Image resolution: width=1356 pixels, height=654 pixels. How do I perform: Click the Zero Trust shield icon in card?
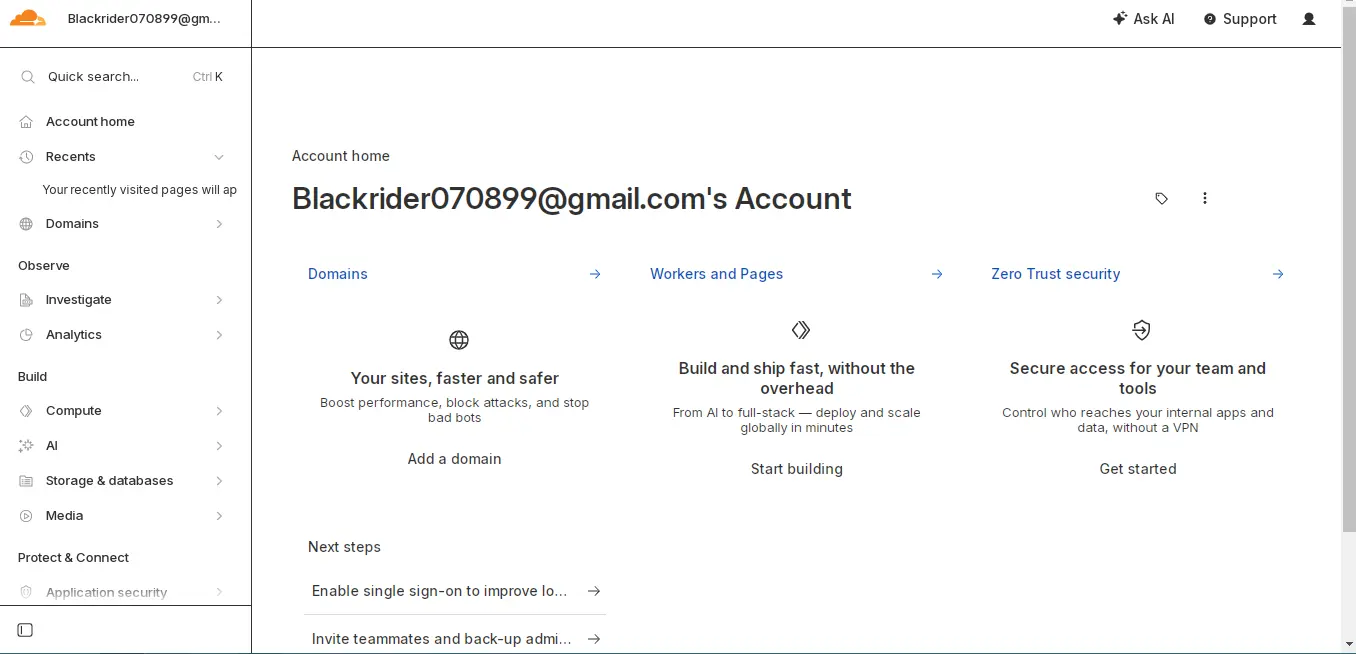click(x=1141, y=330)
